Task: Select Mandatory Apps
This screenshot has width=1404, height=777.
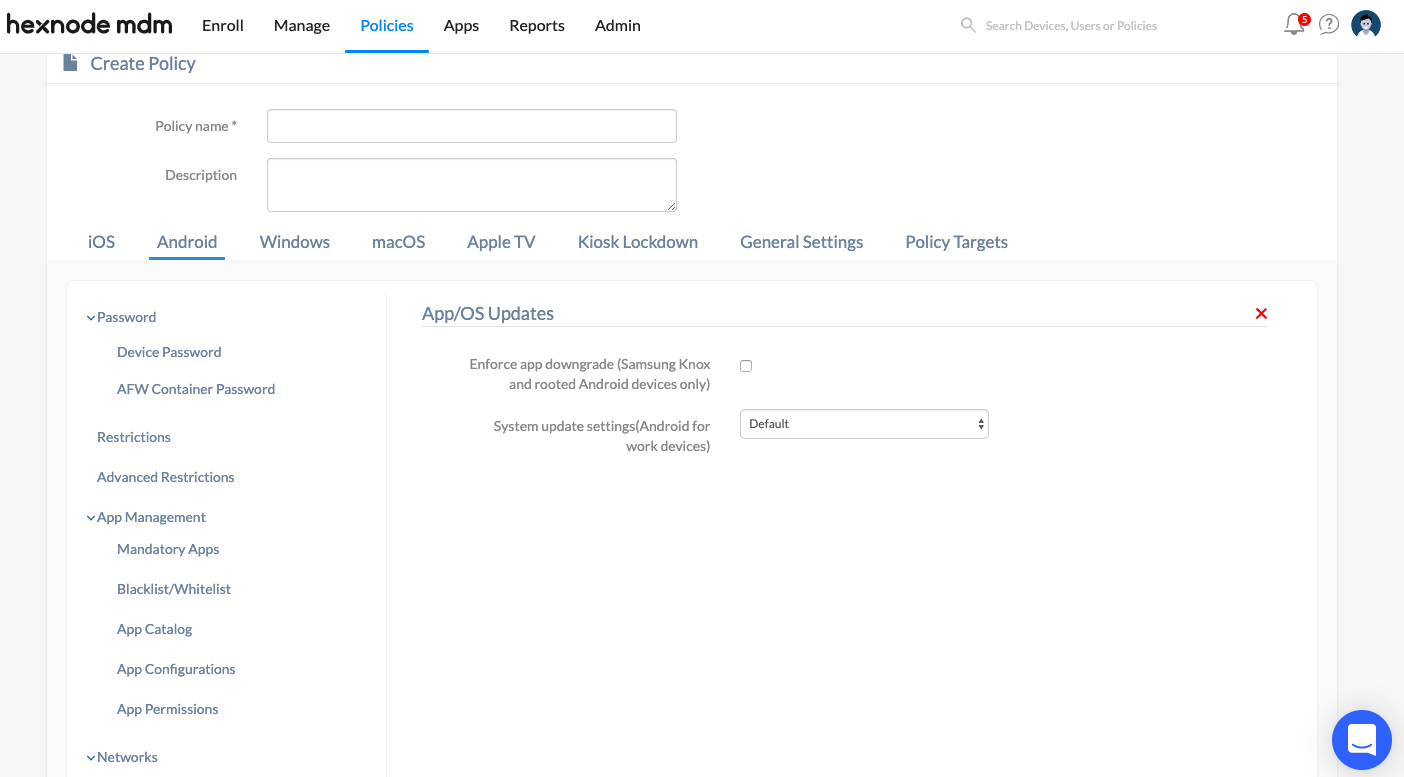Action: click(168, 549)
